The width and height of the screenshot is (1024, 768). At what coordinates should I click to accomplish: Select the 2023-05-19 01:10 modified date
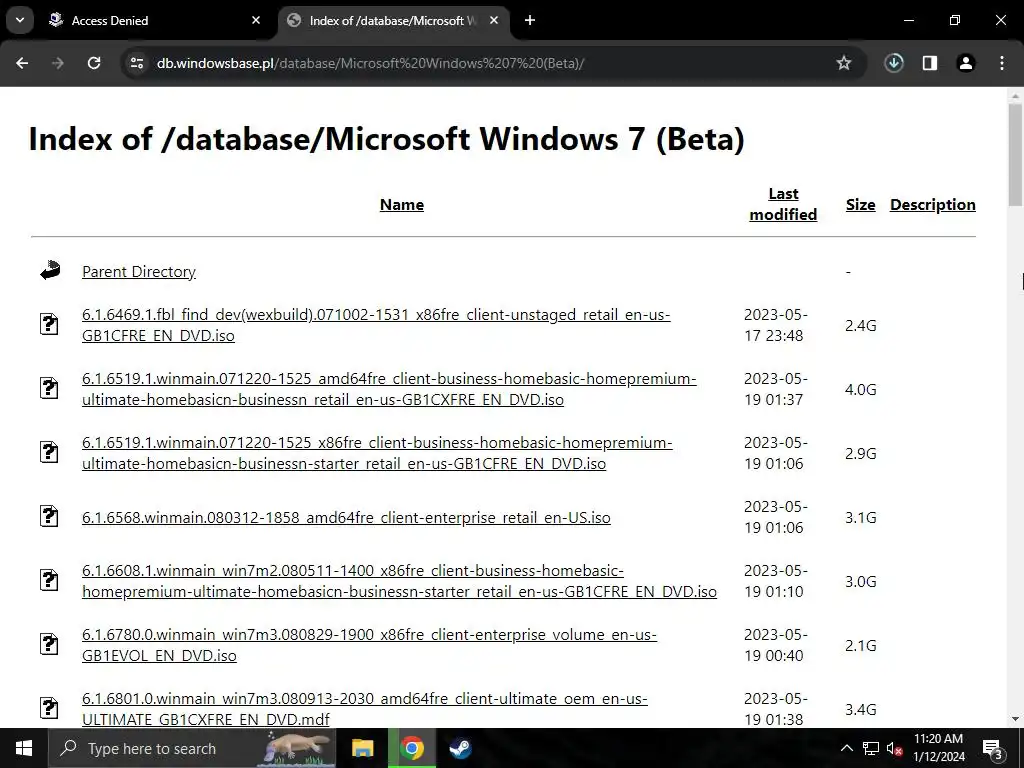click(776, 581)
